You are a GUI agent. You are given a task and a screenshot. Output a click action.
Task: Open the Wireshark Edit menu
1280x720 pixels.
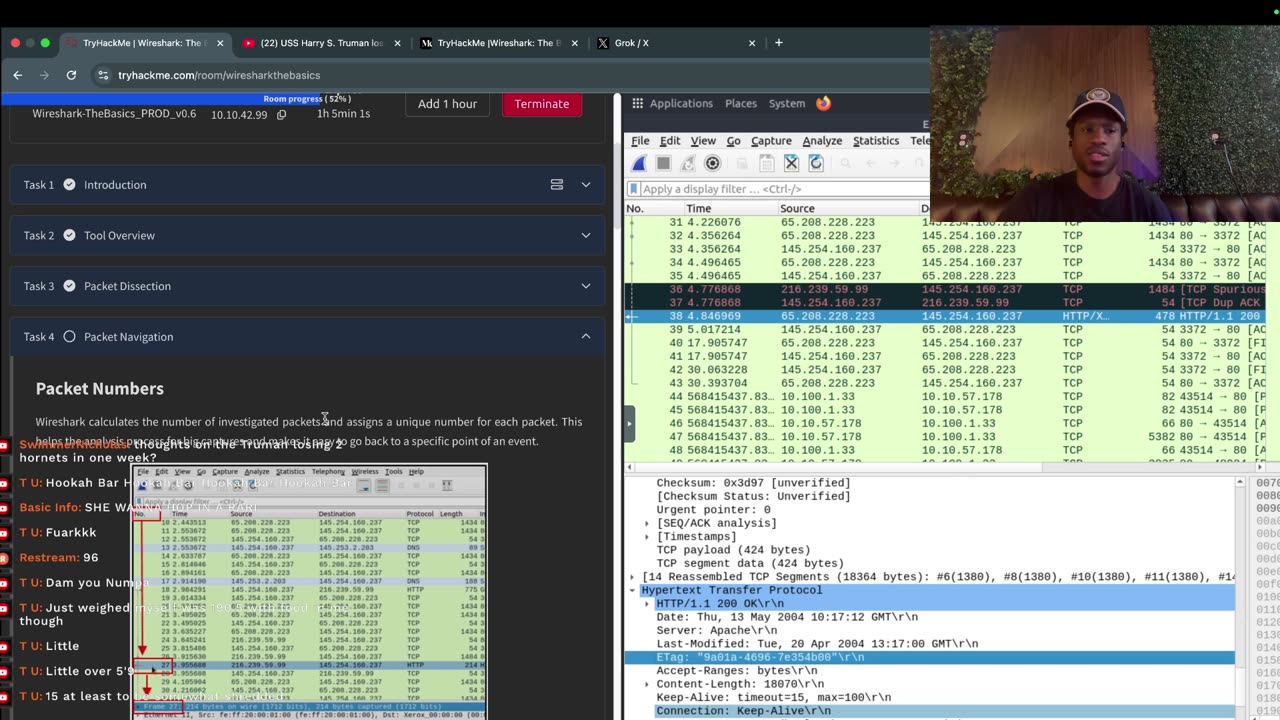[670, 141]
